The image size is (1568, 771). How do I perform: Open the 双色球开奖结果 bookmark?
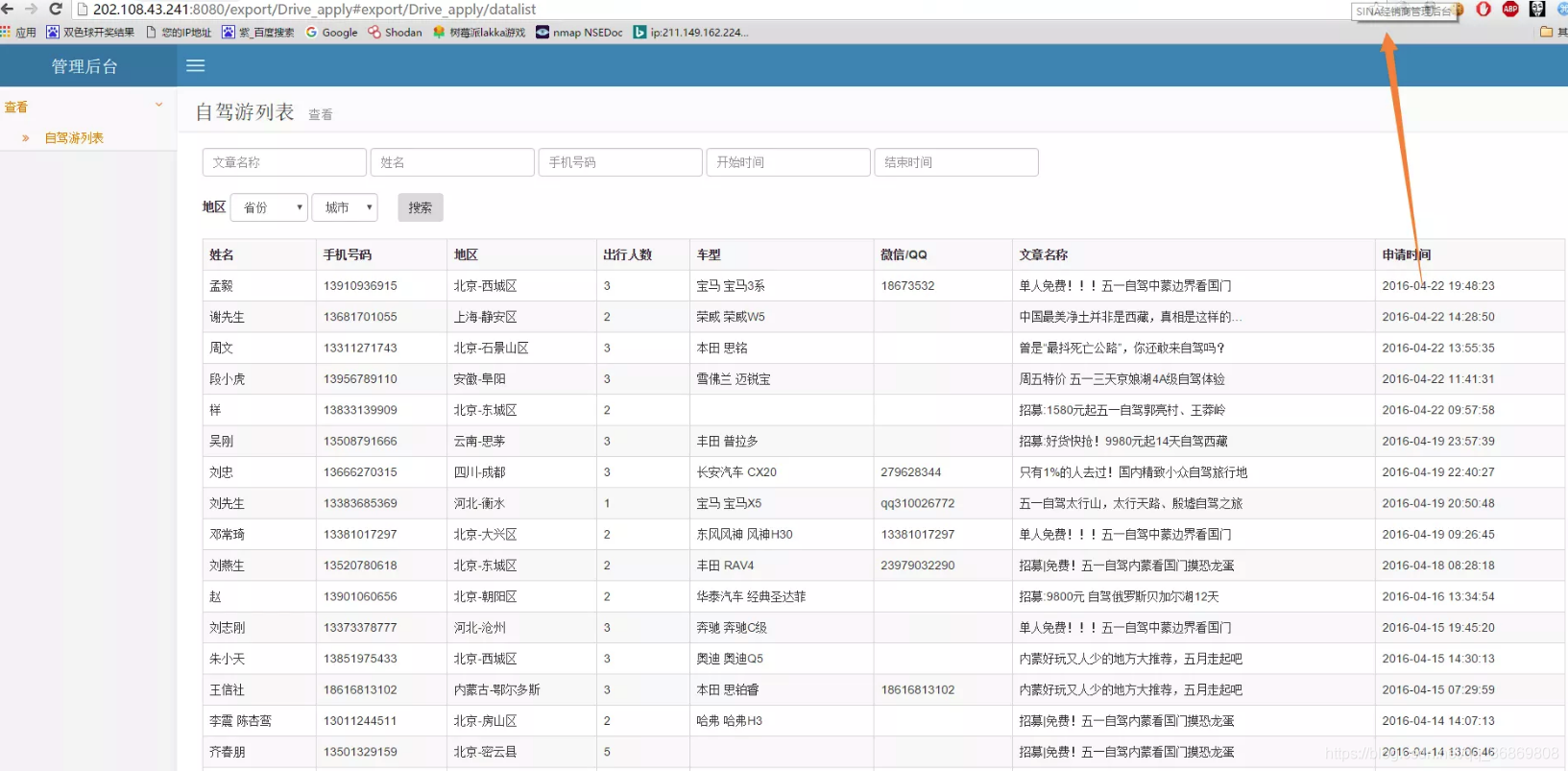(x=90, y=33)
